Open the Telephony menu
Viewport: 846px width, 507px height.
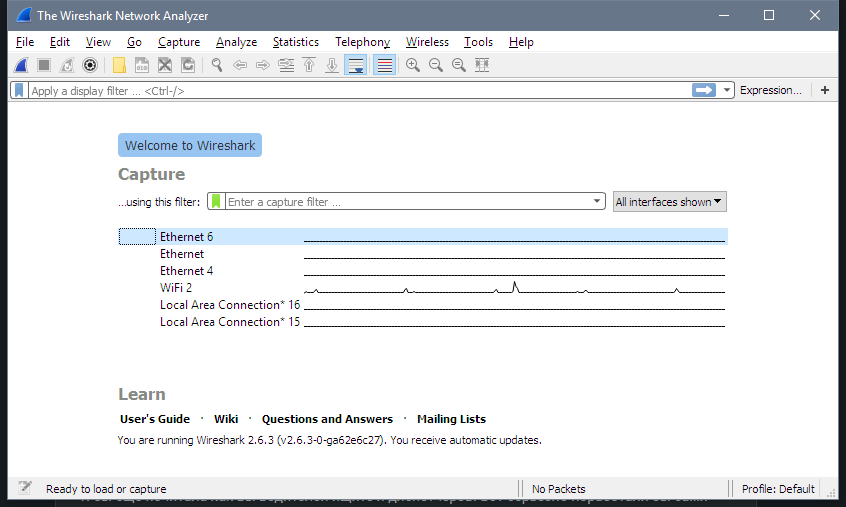pyautogui.click(x=363, y=42)
